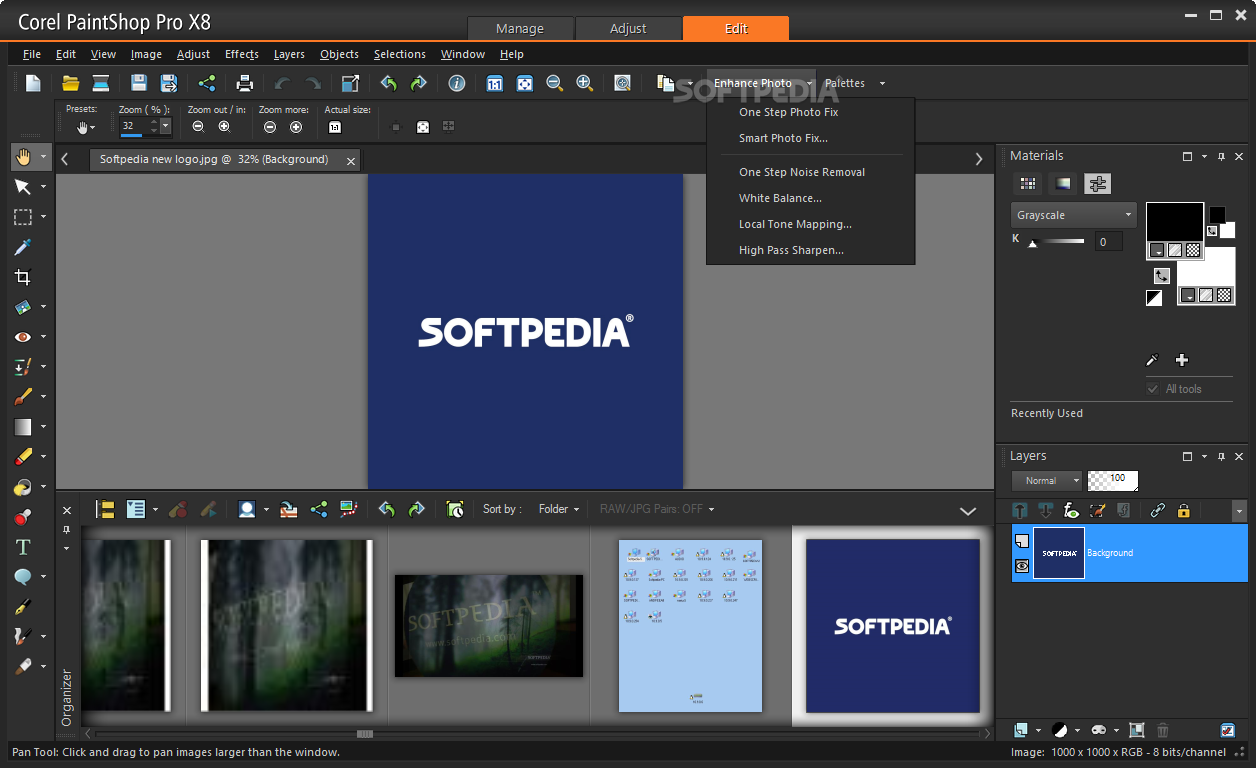Toggle the Navigation pane in Organizer

105,509
